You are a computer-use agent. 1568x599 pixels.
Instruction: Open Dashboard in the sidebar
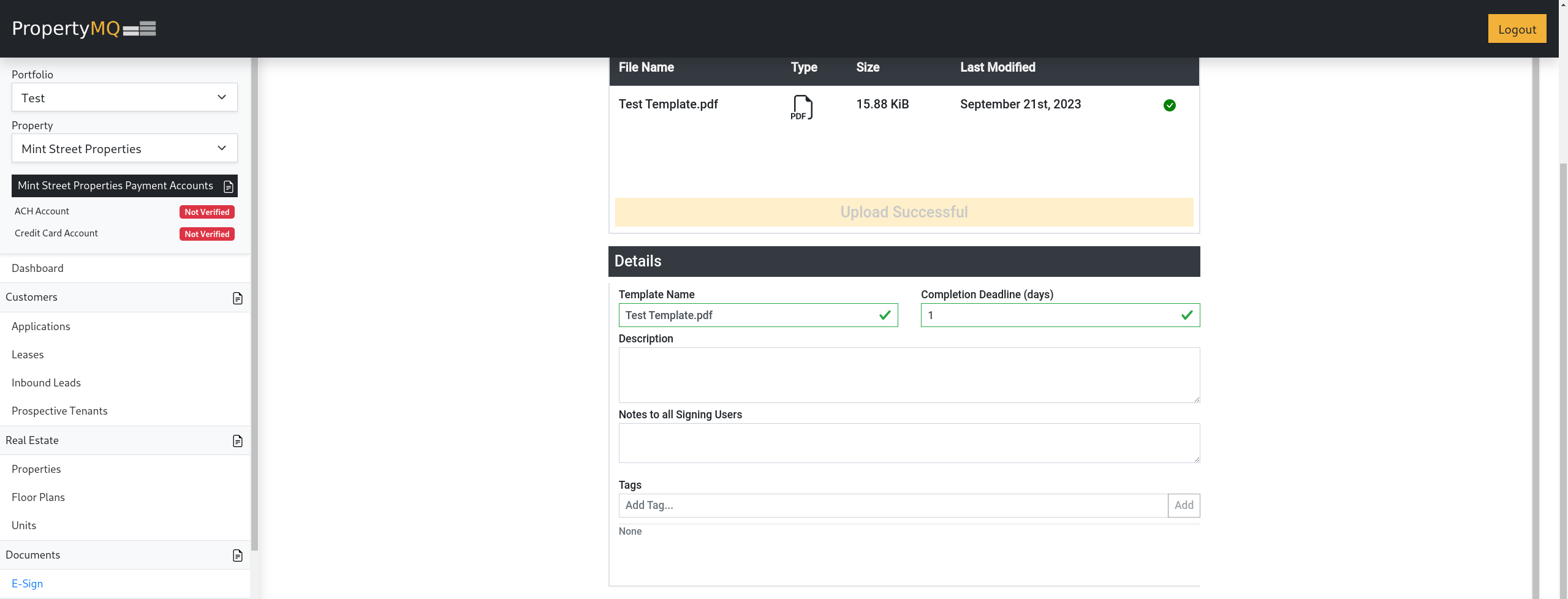coord(37,268)
